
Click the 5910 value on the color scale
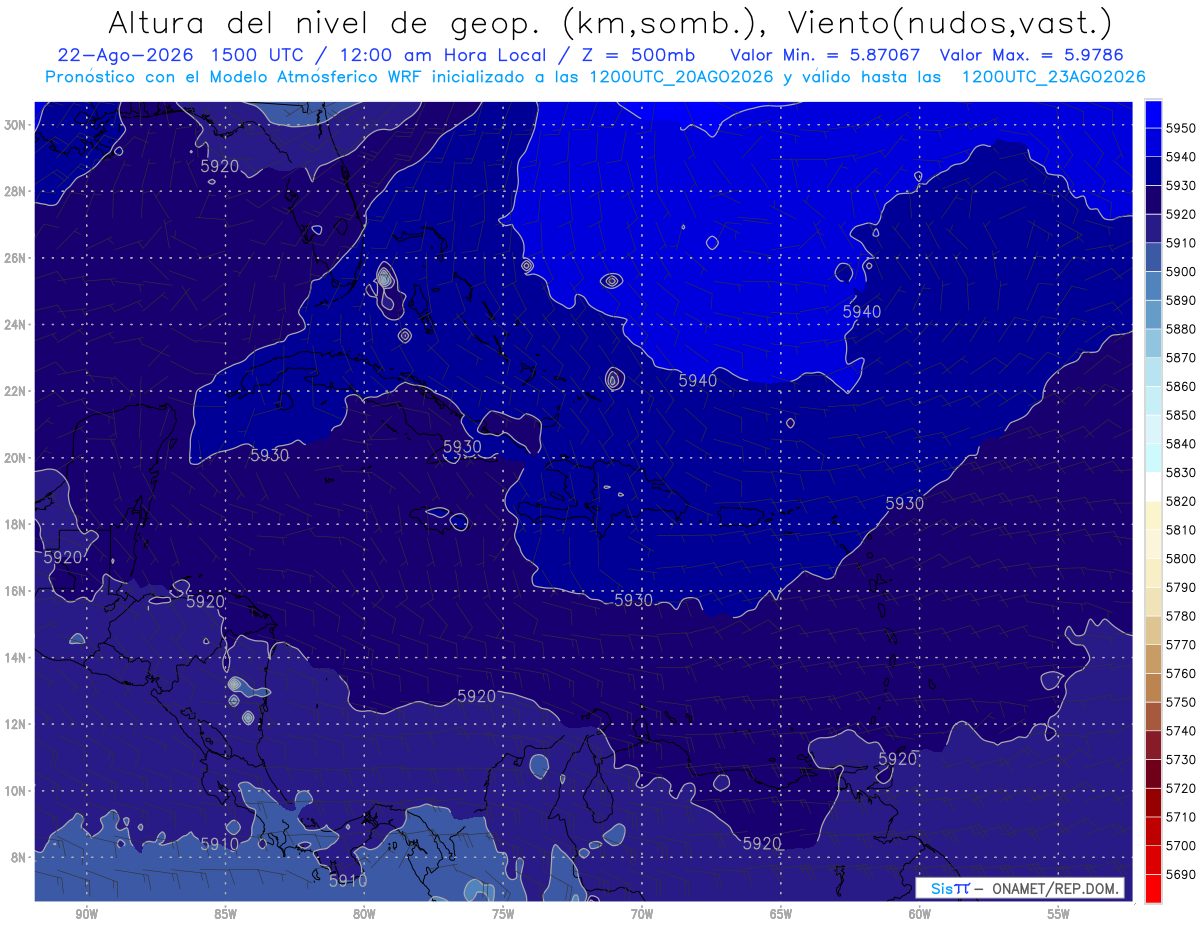click(x=1181, y=243)
